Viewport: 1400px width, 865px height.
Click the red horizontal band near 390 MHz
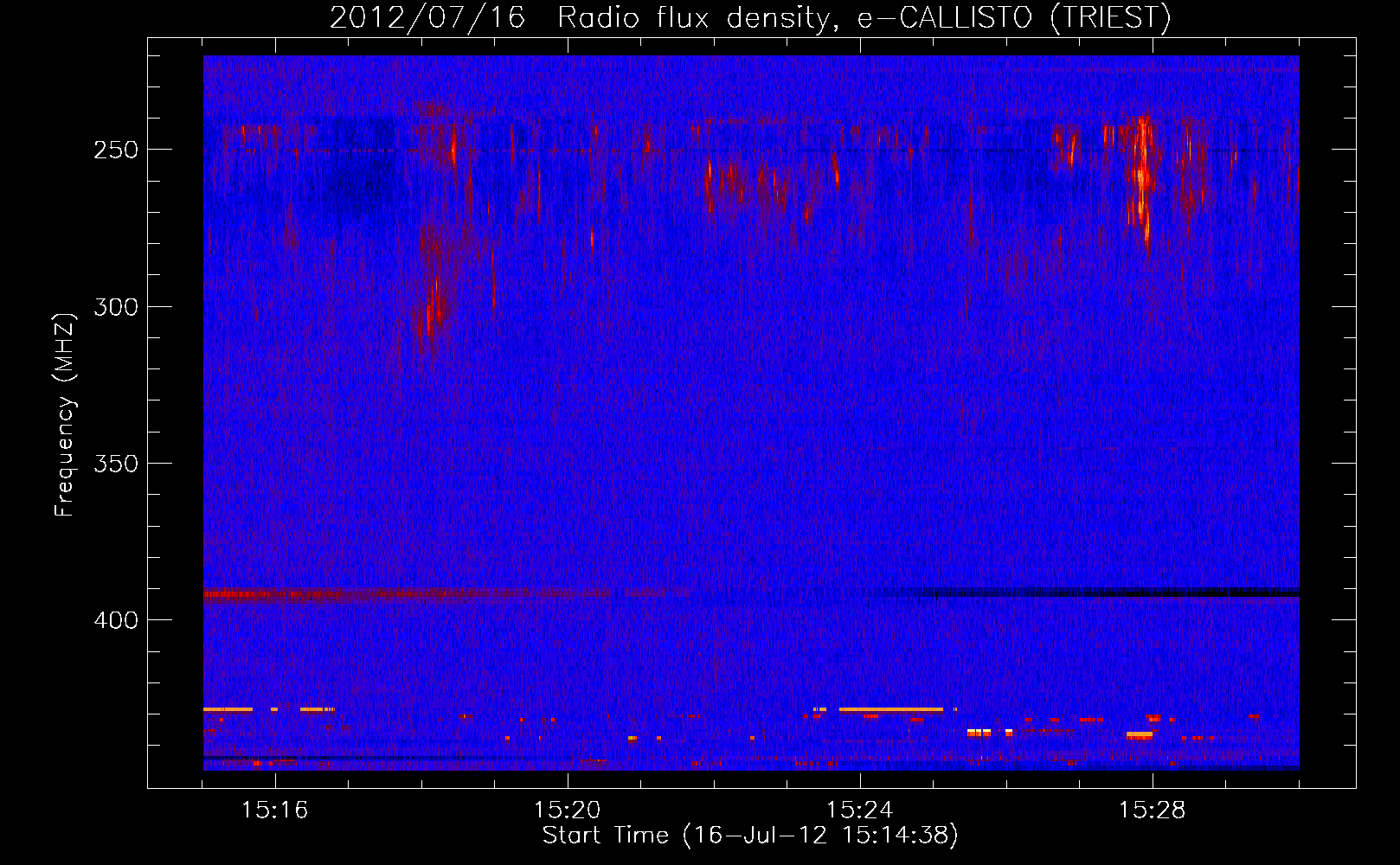tap(407, 594)
